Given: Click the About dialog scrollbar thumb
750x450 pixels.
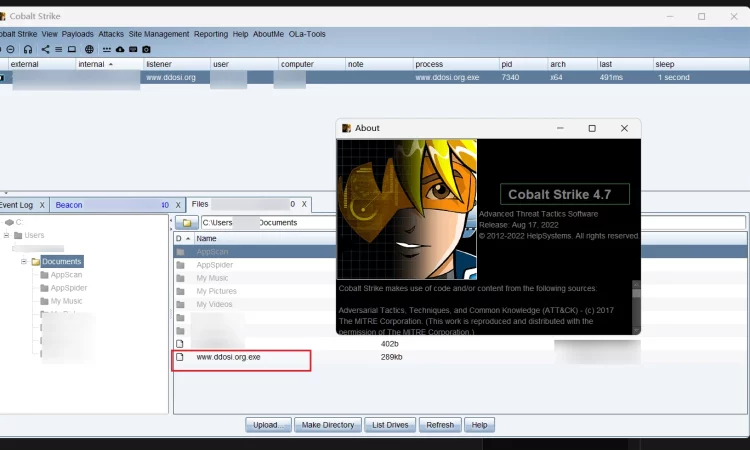Looking at the screenshot, I should pos(636,293).
